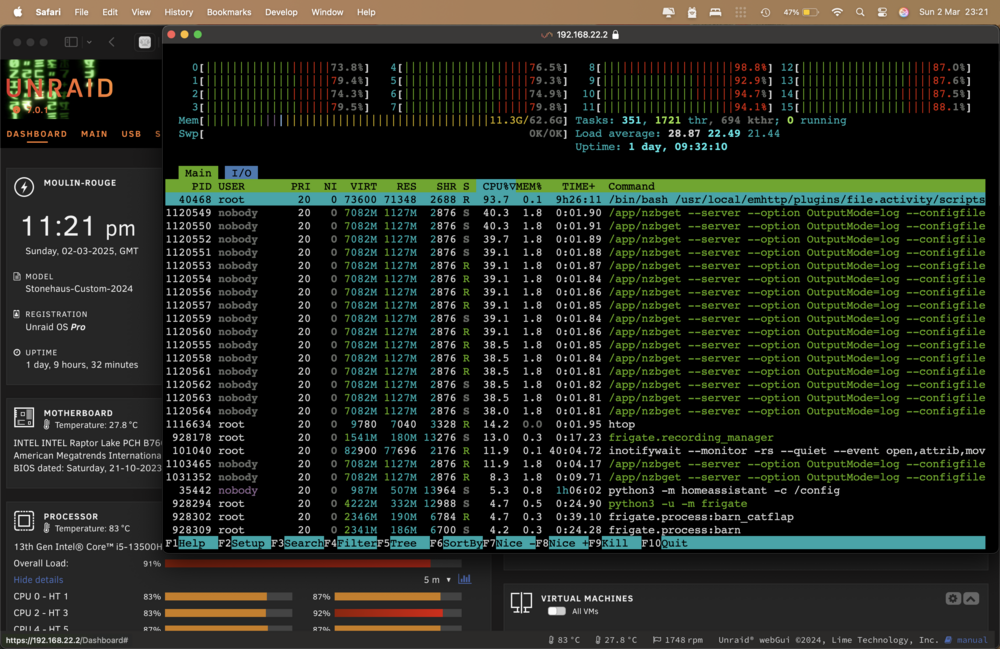Image resolution: width=1000 pixels, height=649 pixels.
Task: Click the Overall Load progress bar
Action: click(313, 564)
